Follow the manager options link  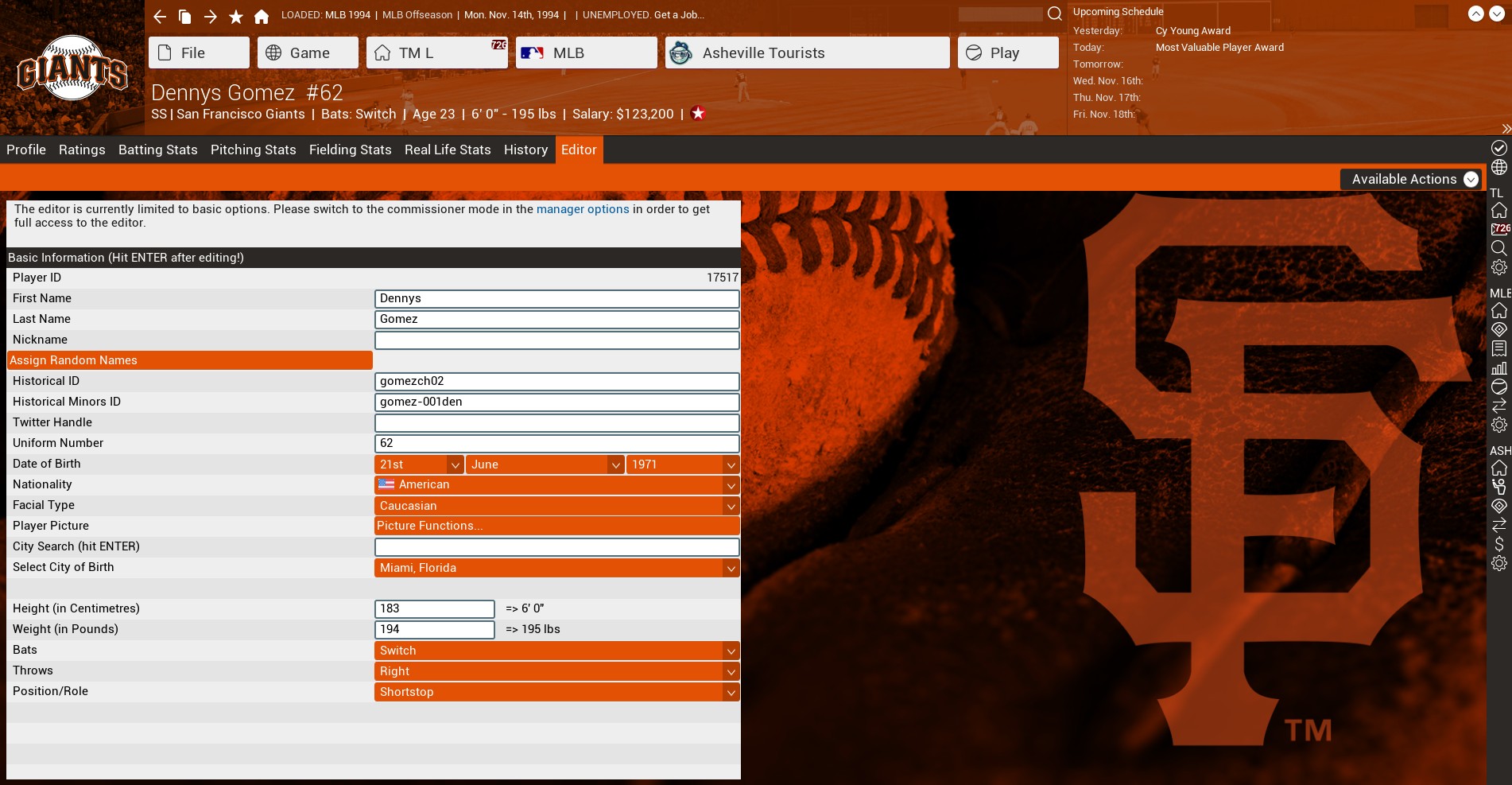click(x=582, y=209)
